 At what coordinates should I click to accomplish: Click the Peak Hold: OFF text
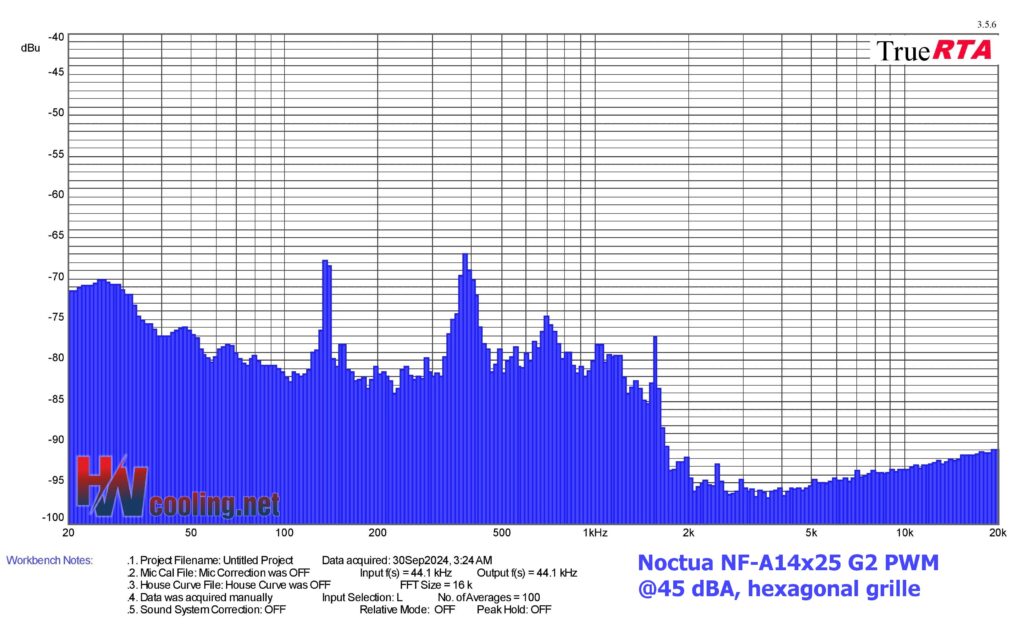(513, 609)
